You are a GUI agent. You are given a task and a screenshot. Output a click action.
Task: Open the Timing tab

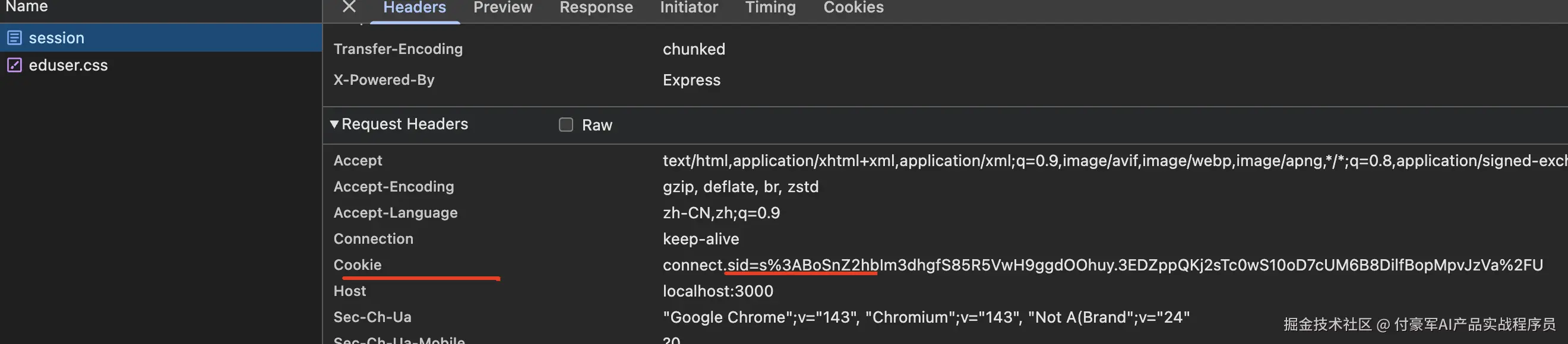pyautogui.click(x=770, y=7)
